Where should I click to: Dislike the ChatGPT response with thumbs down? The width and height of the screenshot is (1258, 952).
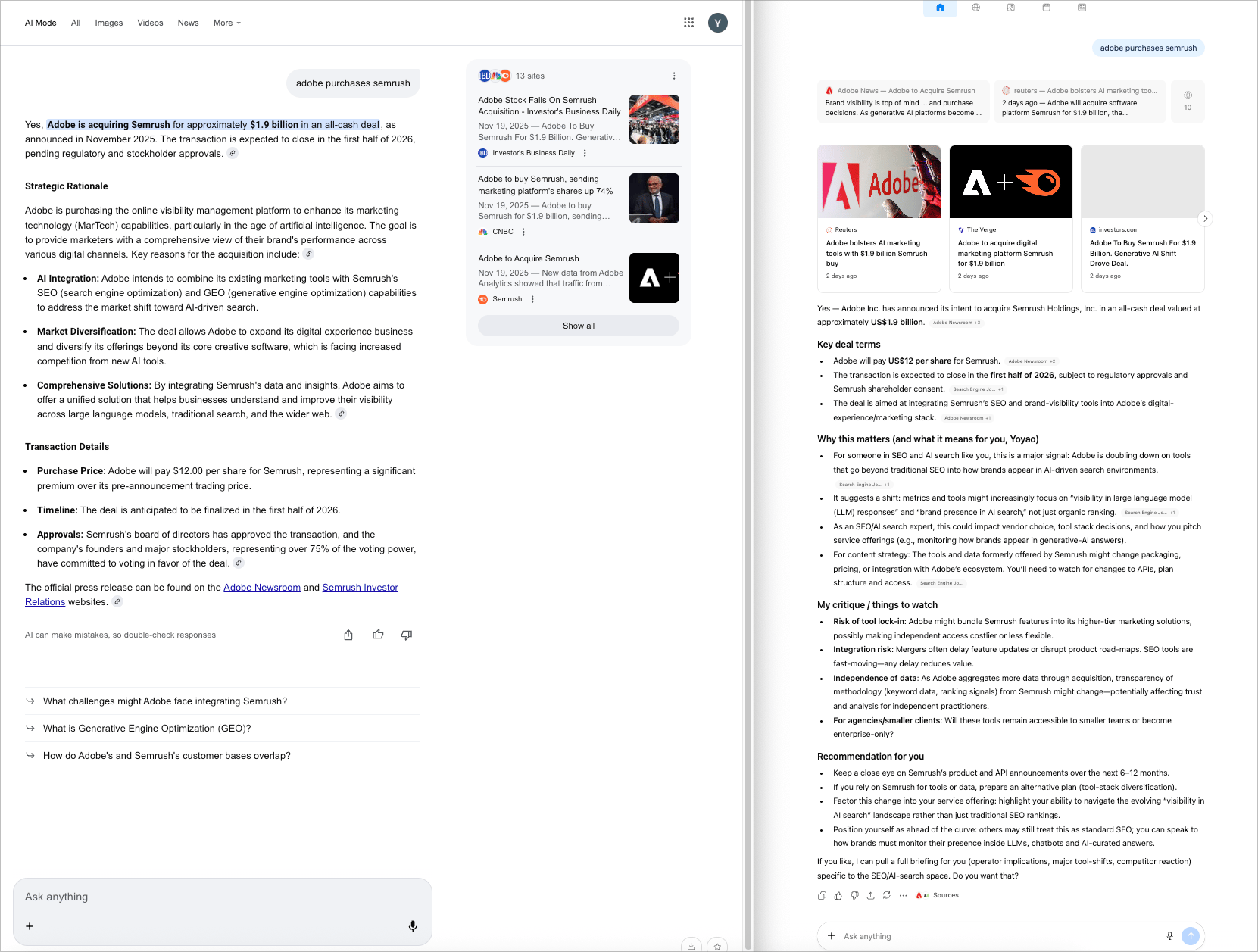tap(854, 895)
